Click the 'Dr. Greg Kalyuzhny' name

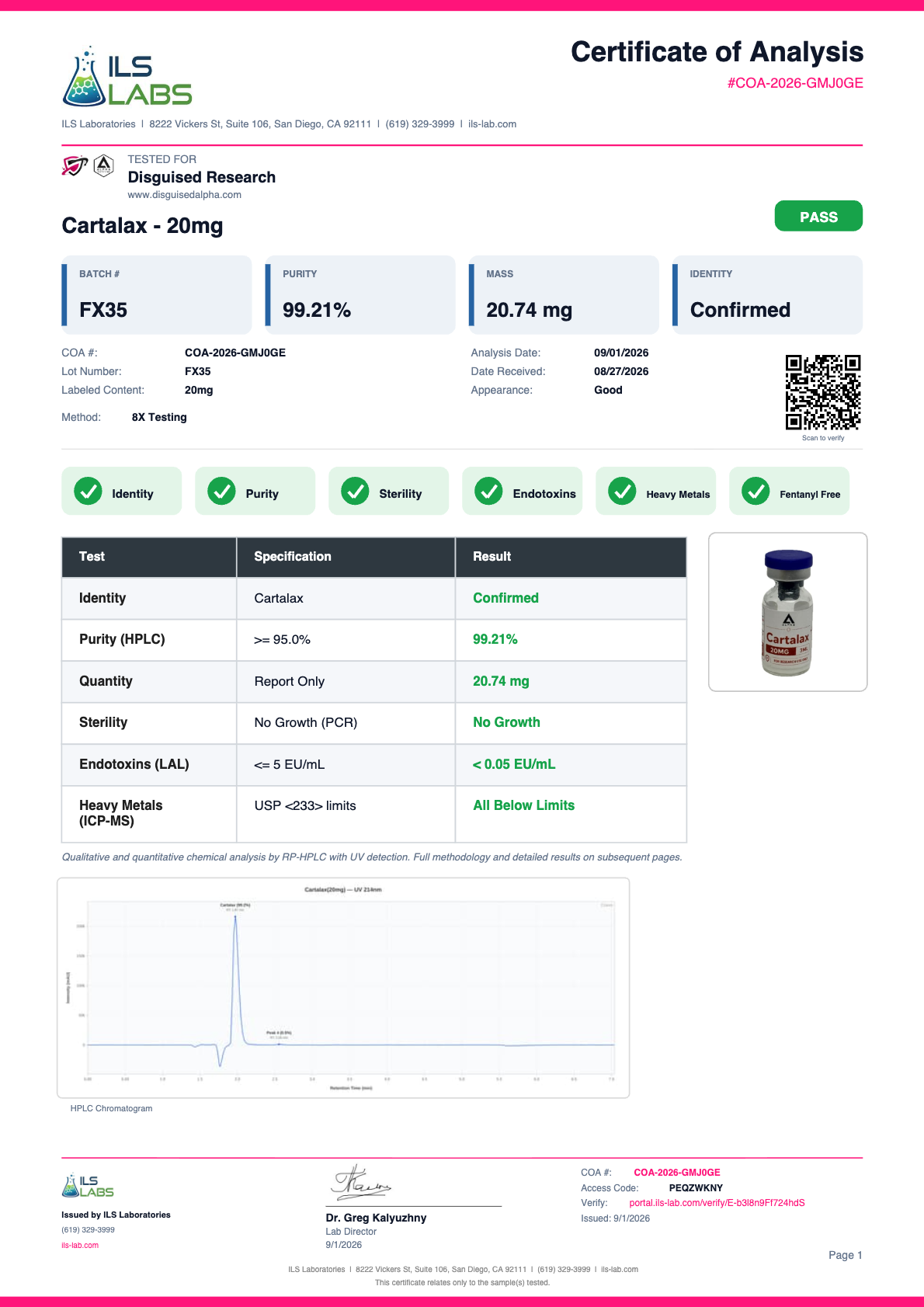[376, 1218]
